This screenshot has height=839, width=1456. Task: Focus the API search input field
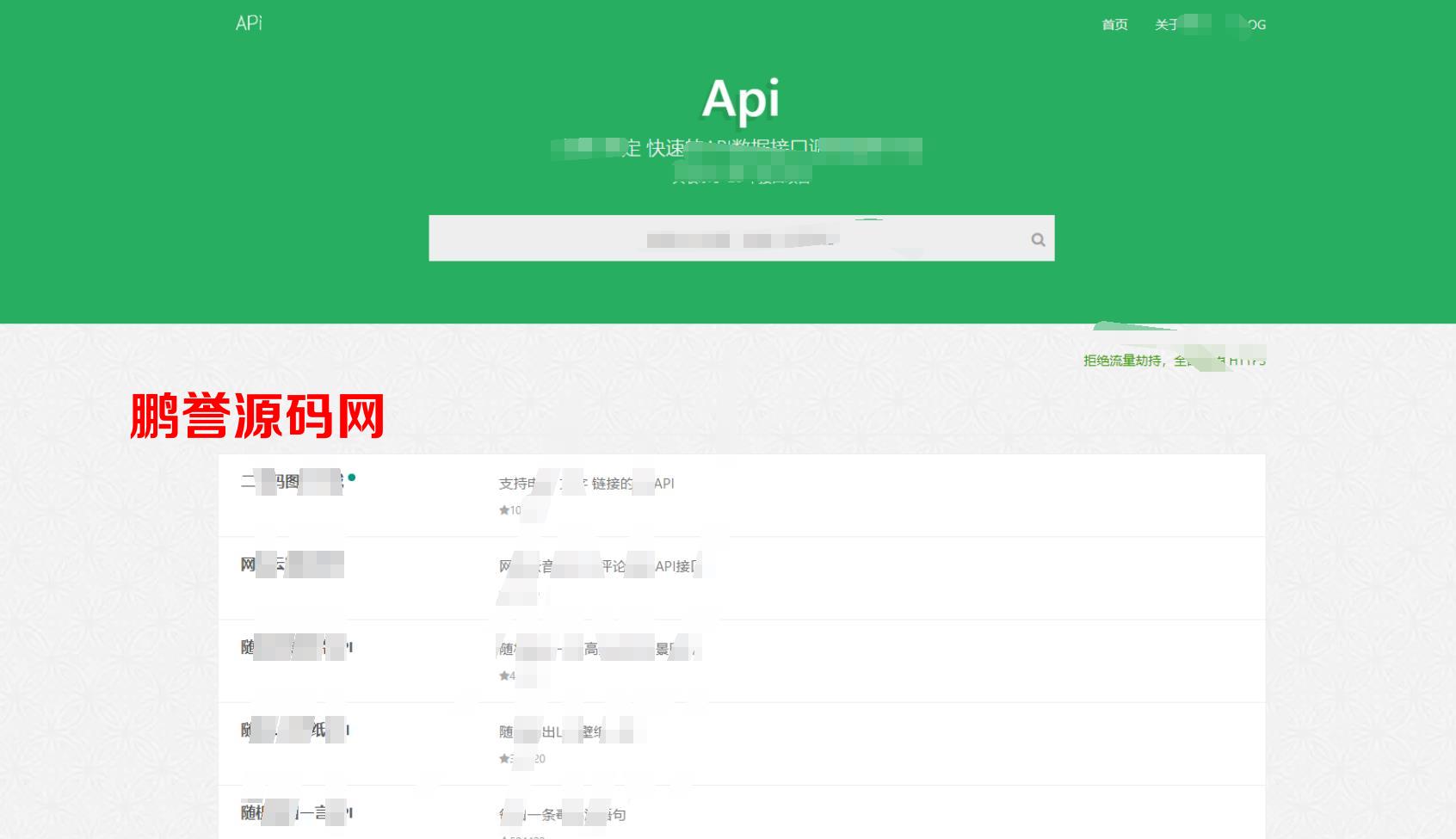[x=741, y=238]
